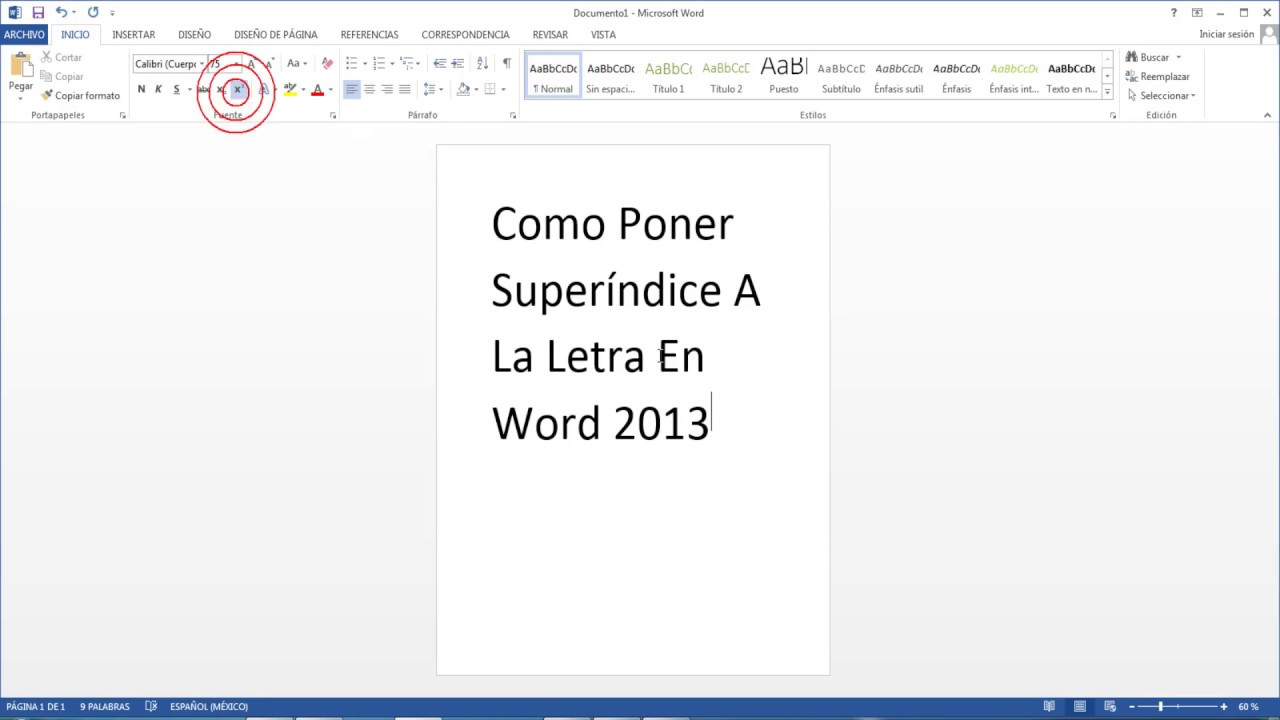Apply the Título 1 style
1280x720 pixels.
pyautogui.click(x=668, y=76)
